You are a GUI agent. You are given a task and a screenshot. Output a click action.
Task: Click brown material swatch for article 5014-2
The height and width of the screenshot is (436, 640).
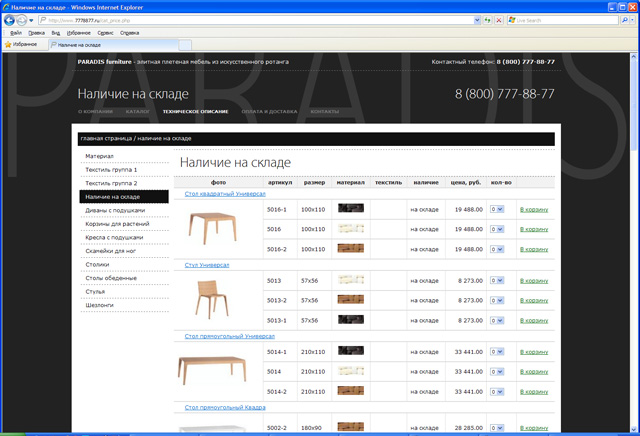351,391
